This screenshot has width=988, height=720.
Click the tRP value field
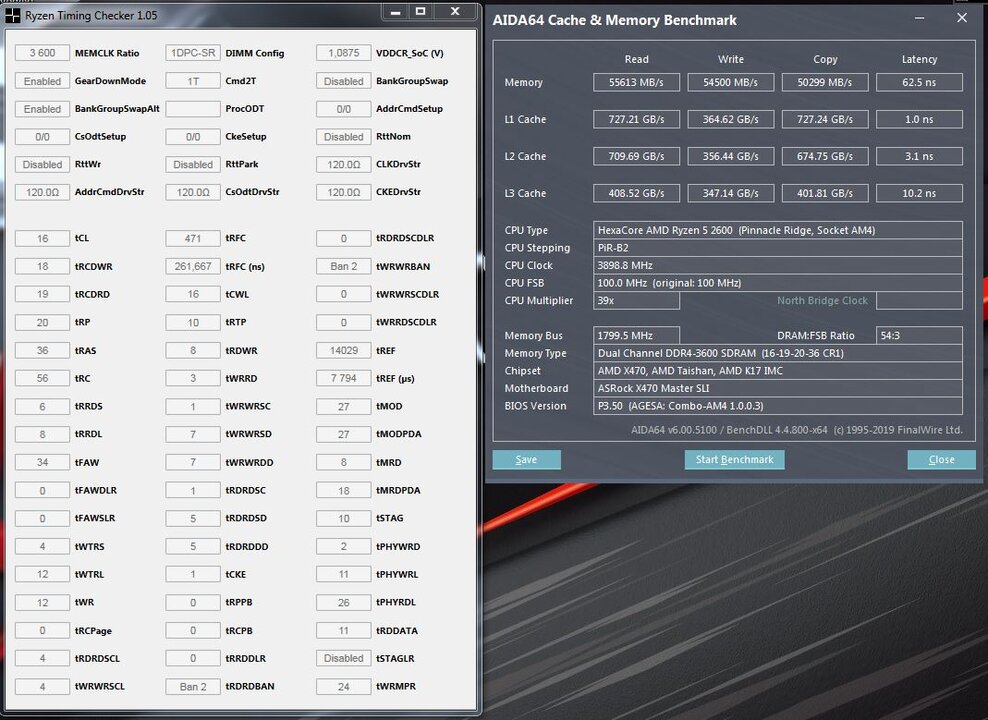[42, 323]
